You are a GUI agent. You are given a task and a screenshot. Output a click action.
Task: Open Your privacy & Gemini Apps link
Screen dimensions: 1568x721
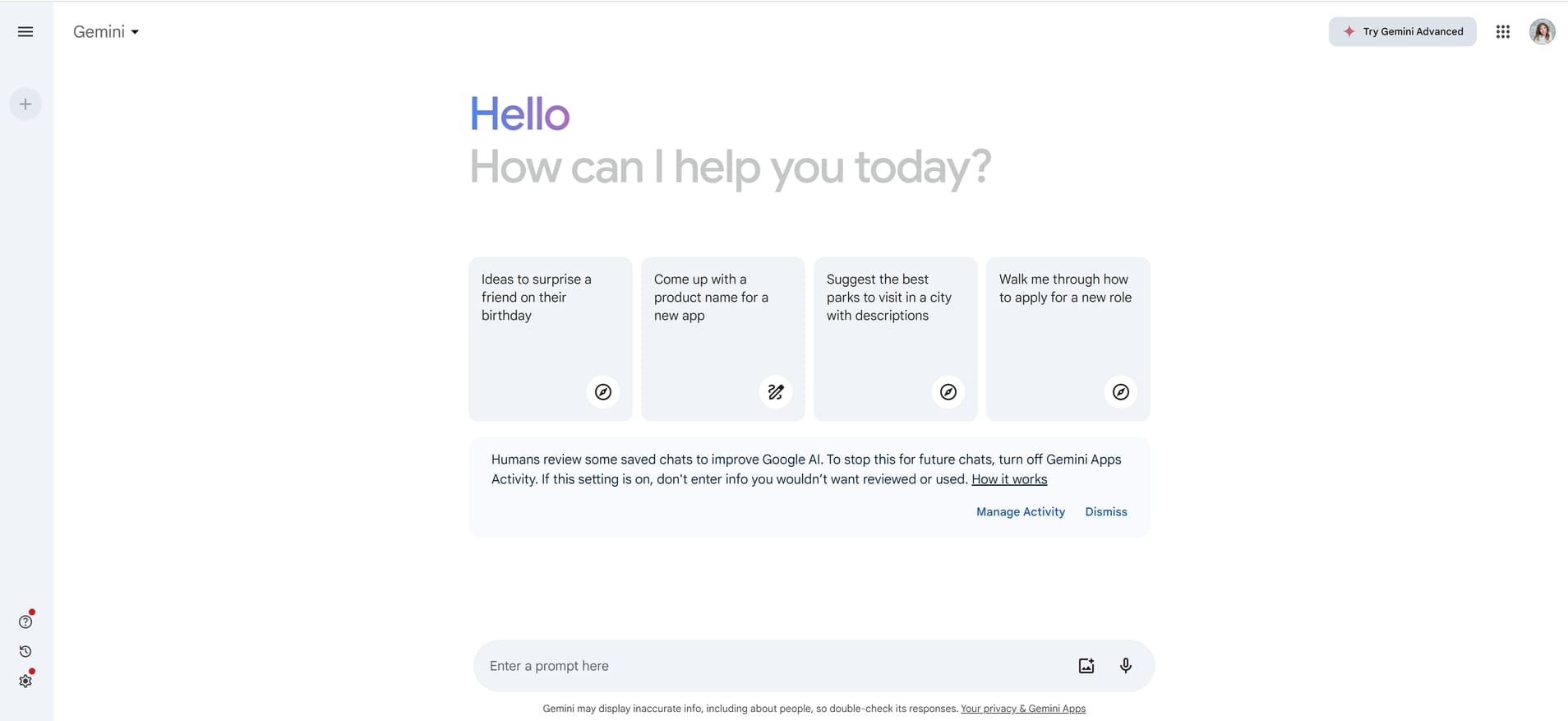(x=1023, y=709)
